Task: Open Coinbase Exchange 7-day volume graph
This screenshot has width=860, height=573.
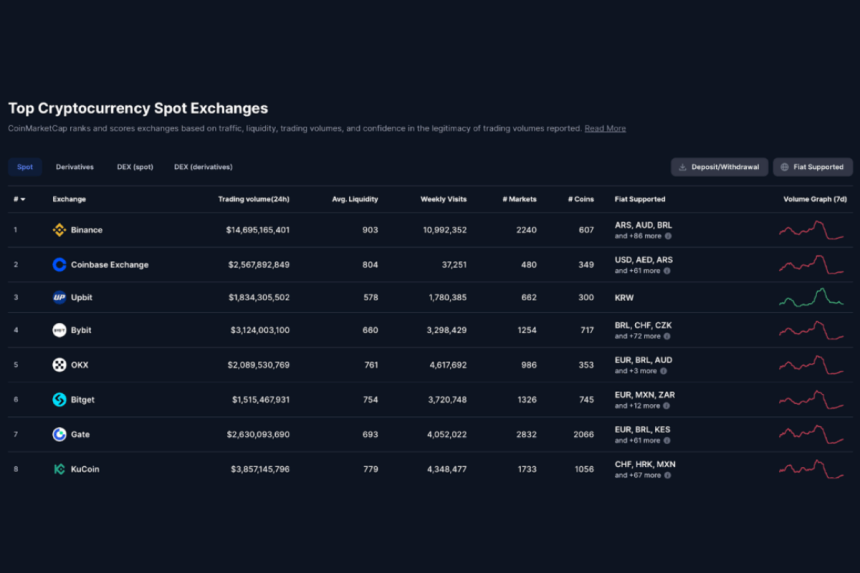Action: point(811,265)
